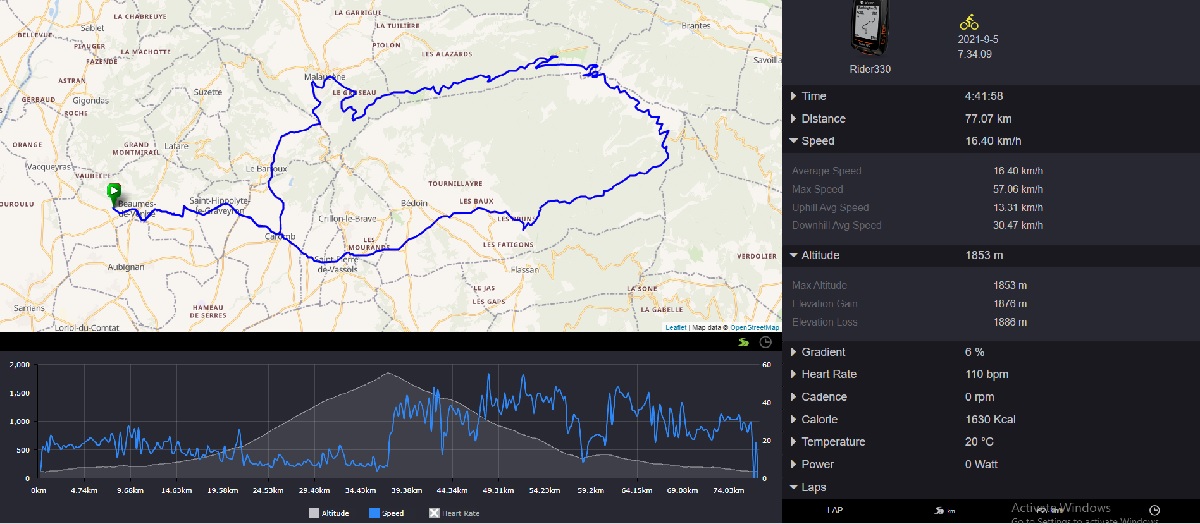Switch chart x-axis to time clock icon

tap(765, 342)
